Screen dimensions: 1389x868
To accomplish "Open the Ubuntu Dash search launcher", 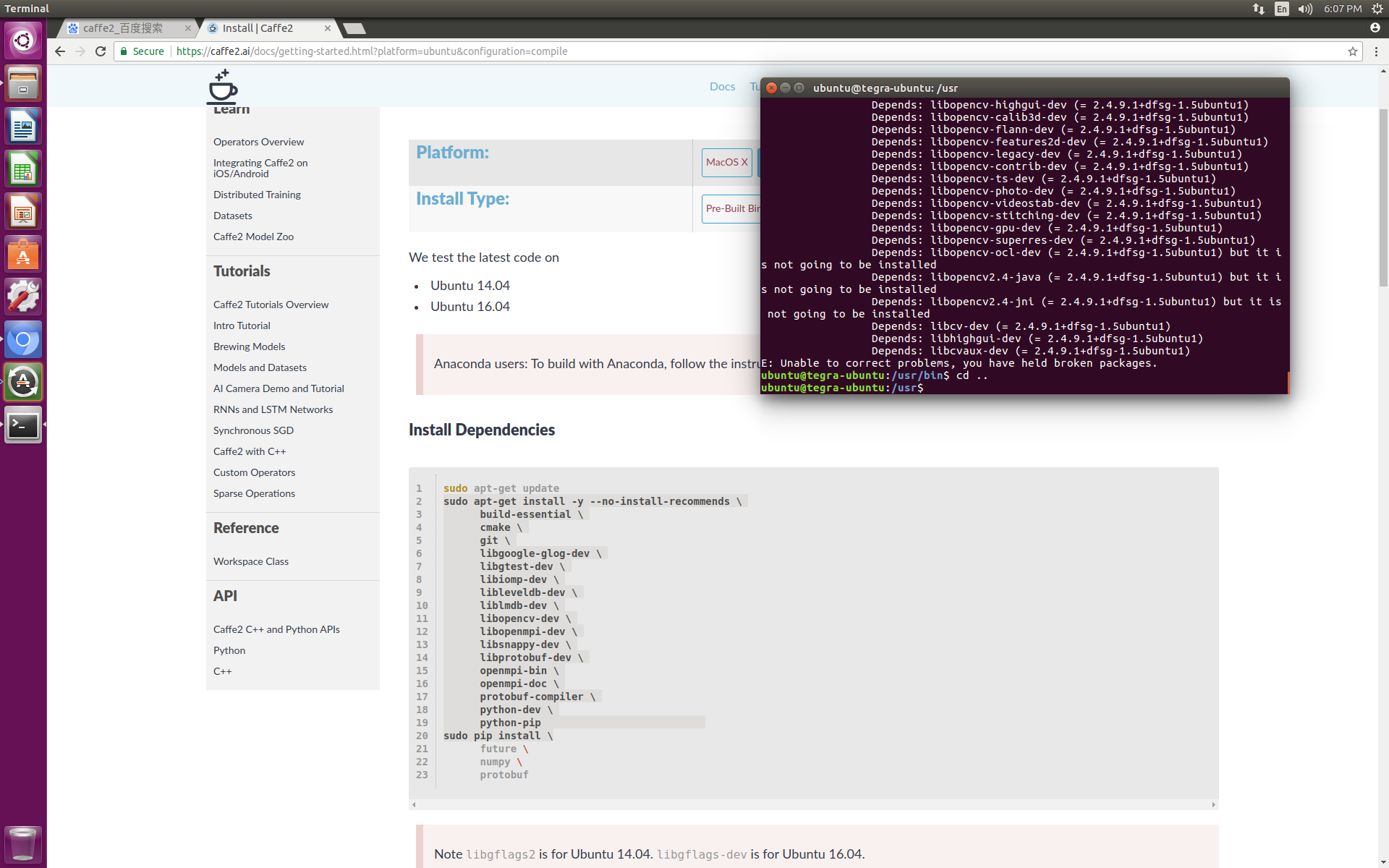I will 23,41.
